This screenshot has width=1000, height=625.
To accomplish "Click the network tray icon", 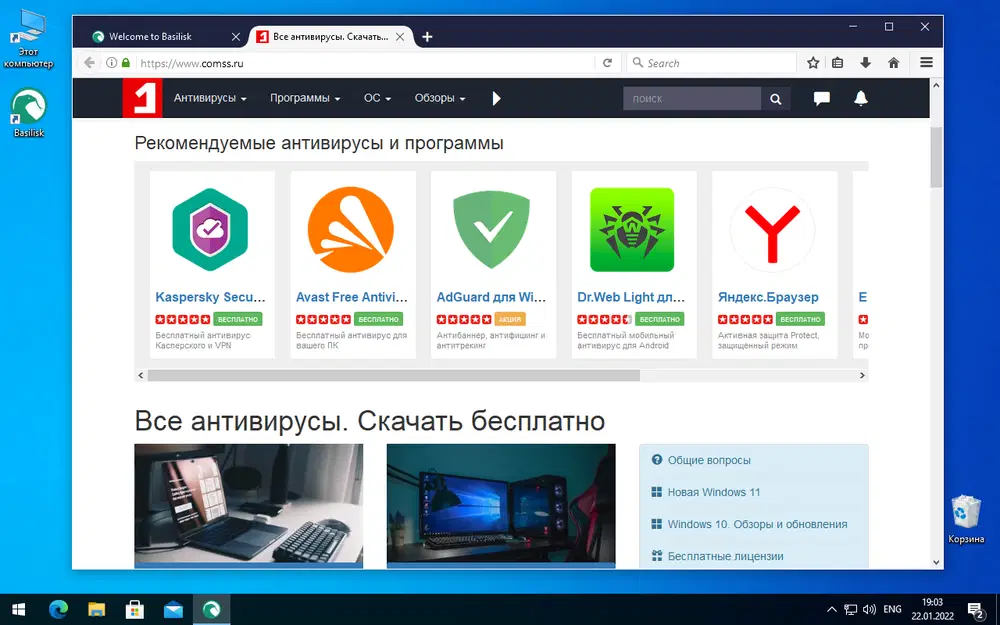I will pyautogui.click(x=850, y=610).
